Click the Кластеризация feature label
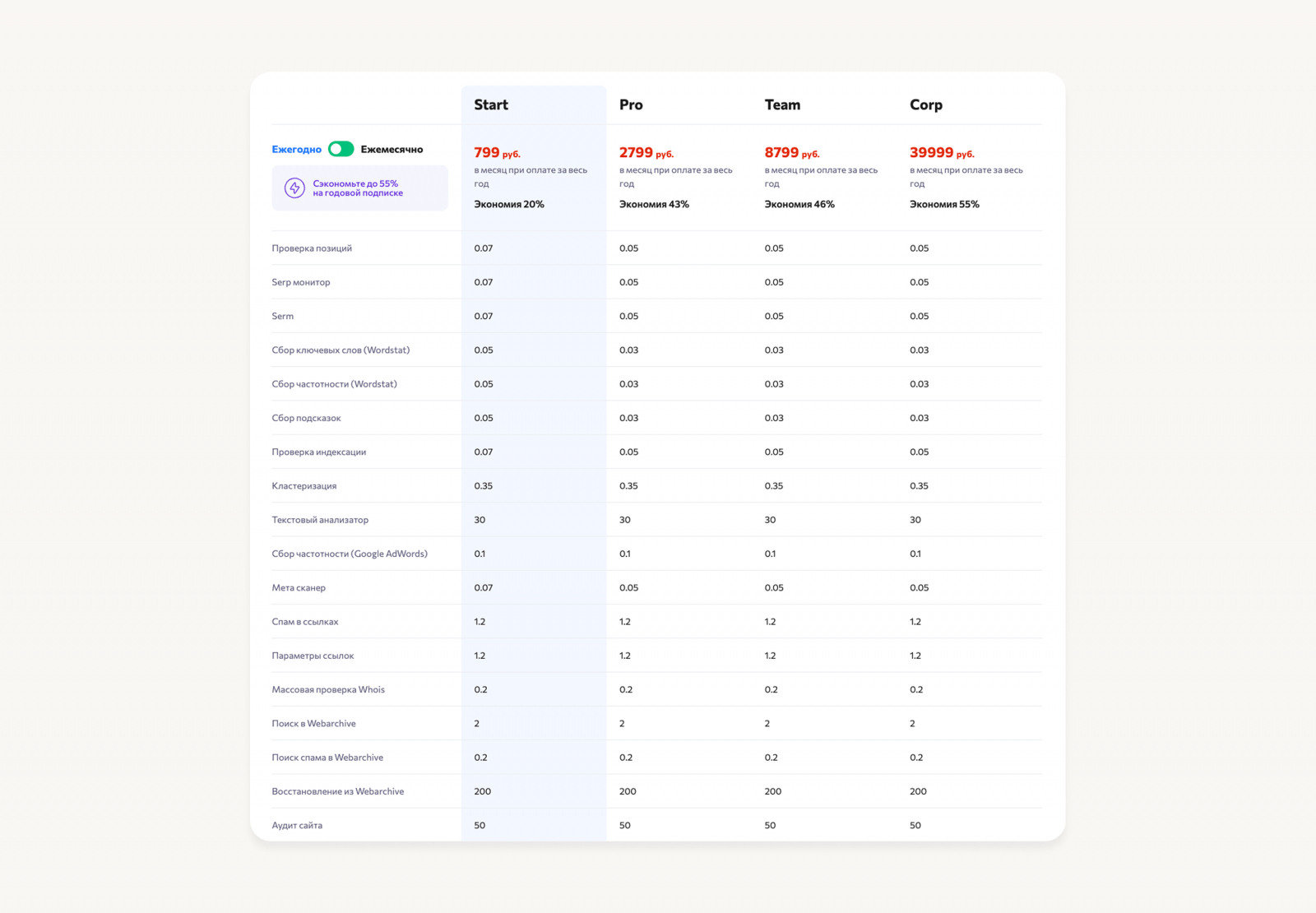 click(304, 486)
